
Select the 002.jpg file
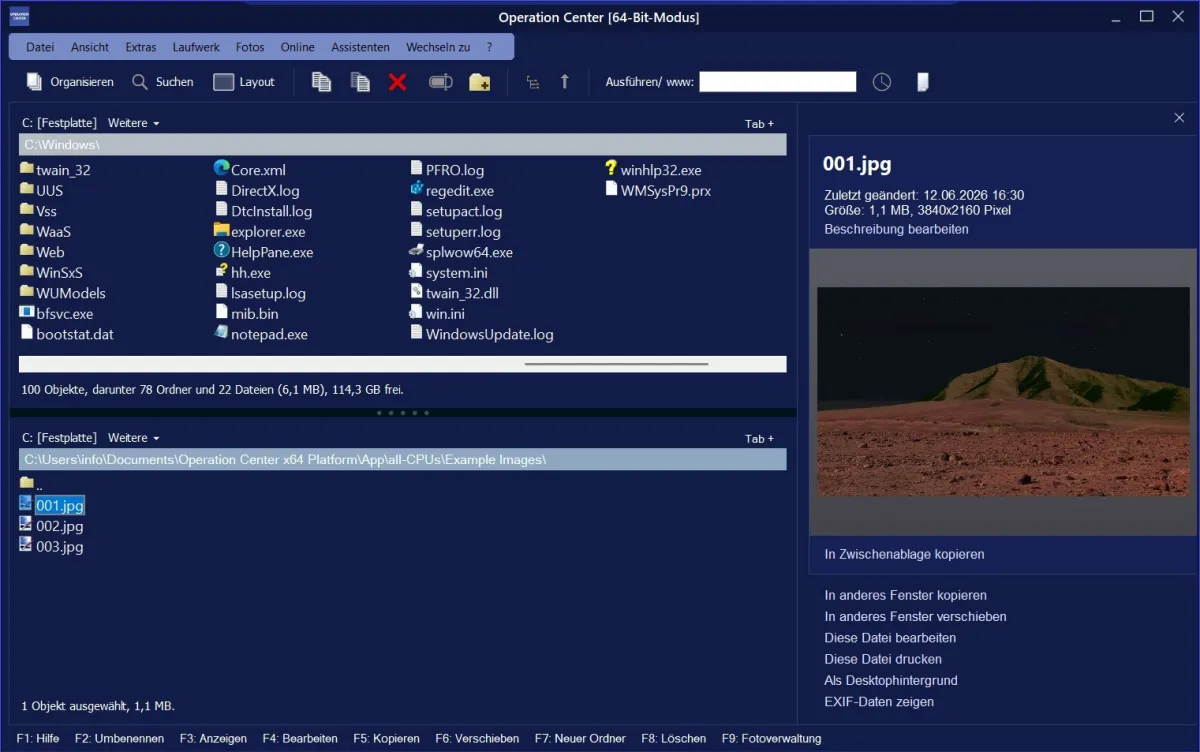coord(51,526)
